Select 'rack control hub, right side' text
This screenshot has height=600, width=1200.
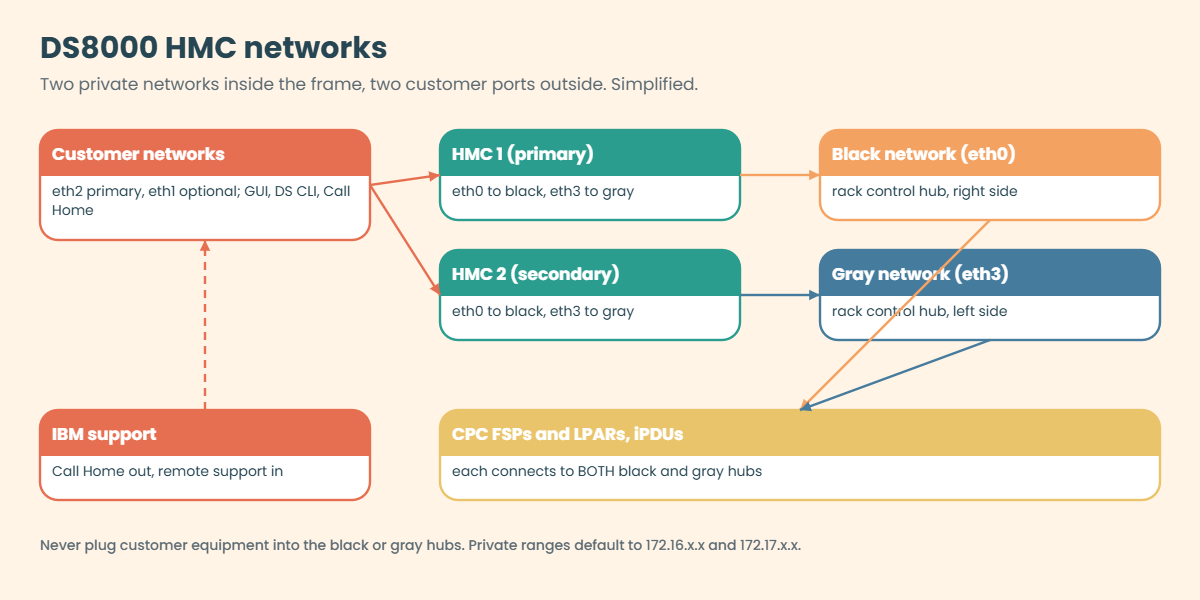point(925,191)
